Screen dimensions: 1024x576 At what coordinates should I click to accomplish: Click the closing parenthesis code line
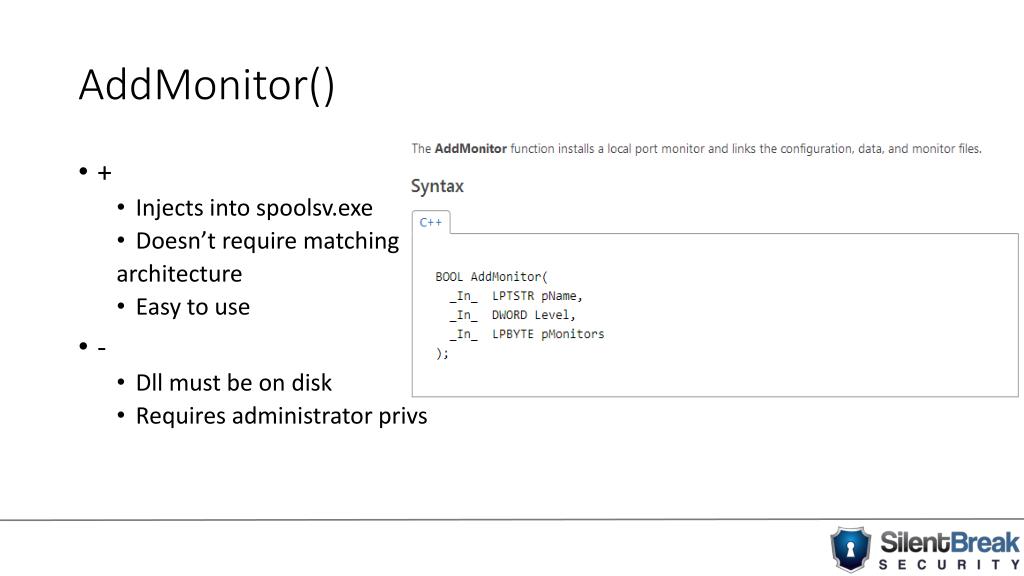pos(442,353)
